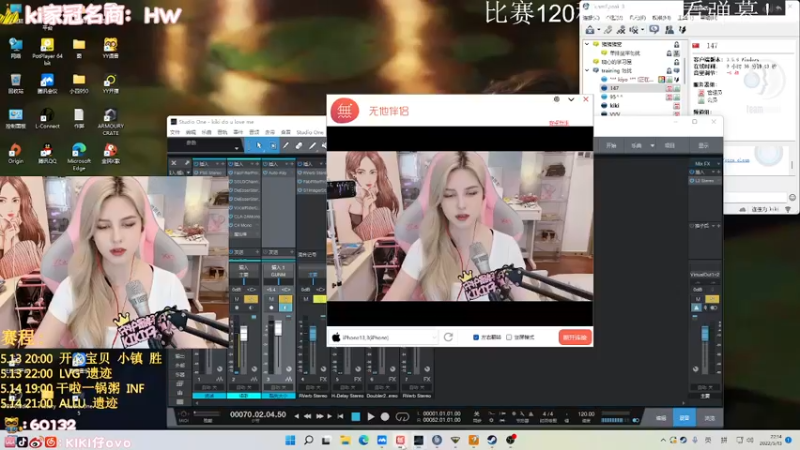This screenshot has height=450, width=800.
Task: Open dropdown arrow beside TeamSpeak away icon
Action: pos(598,31)
